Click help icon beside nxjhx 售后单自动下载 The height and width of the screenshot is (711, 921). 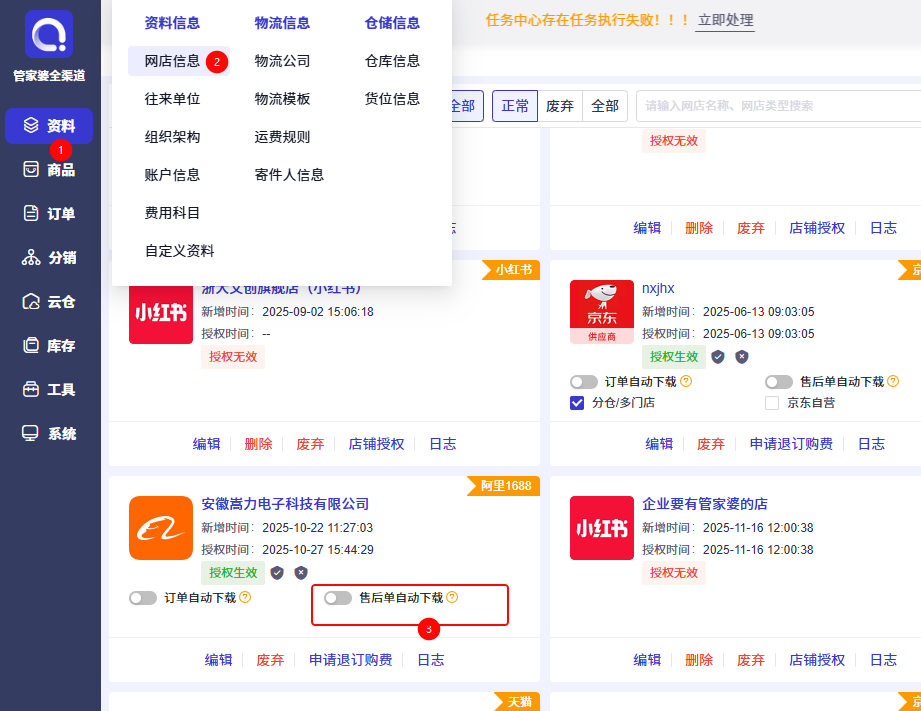pyautogui.click(x=893, y=381)
